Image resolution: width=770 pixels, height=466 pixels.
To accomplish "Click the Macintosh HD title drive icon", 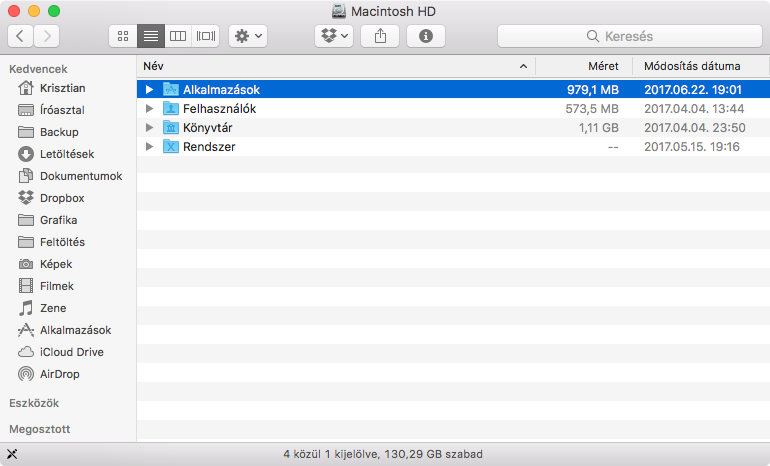I will pos(339,11).
